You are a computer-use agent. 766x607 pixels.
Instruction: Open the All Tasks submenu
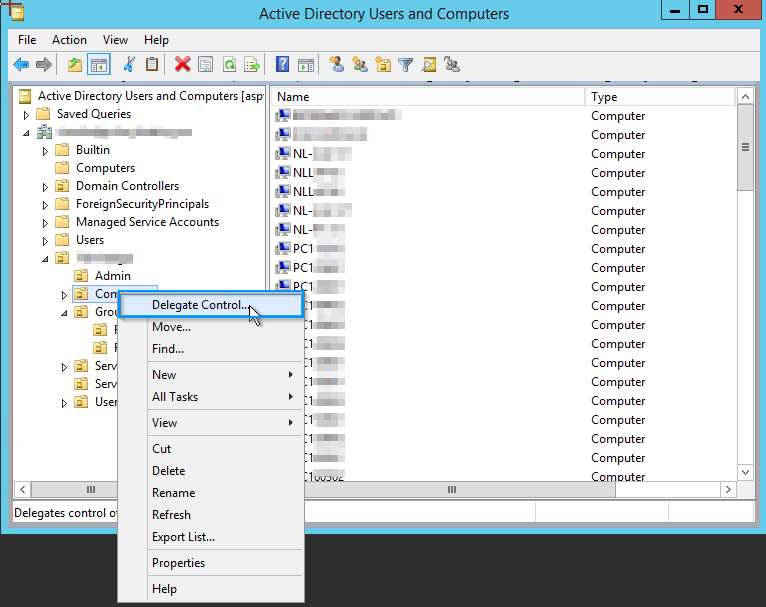[175, 397]
